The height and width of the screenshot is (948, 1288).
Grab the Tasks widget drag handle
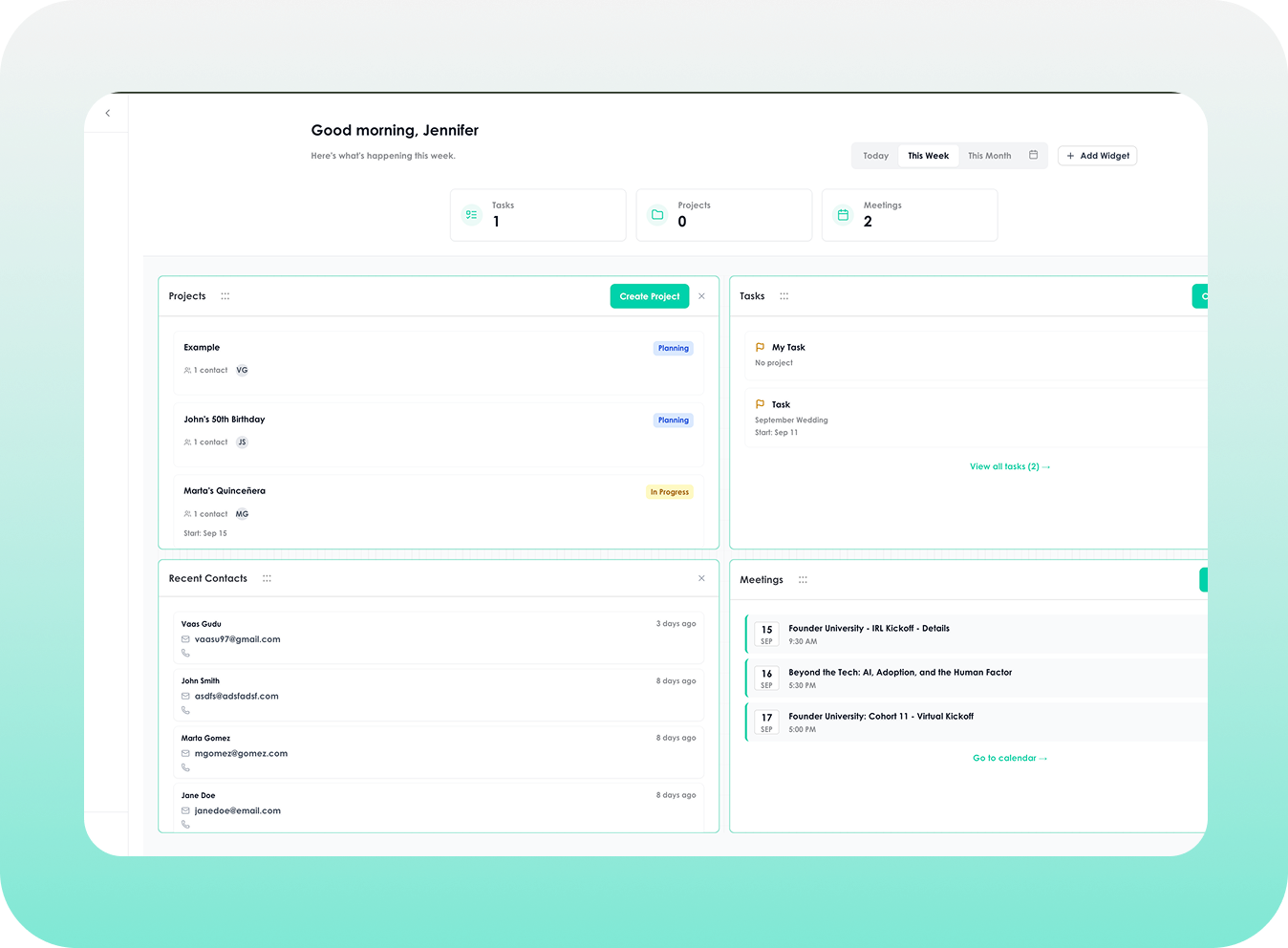tap(784, 296)
